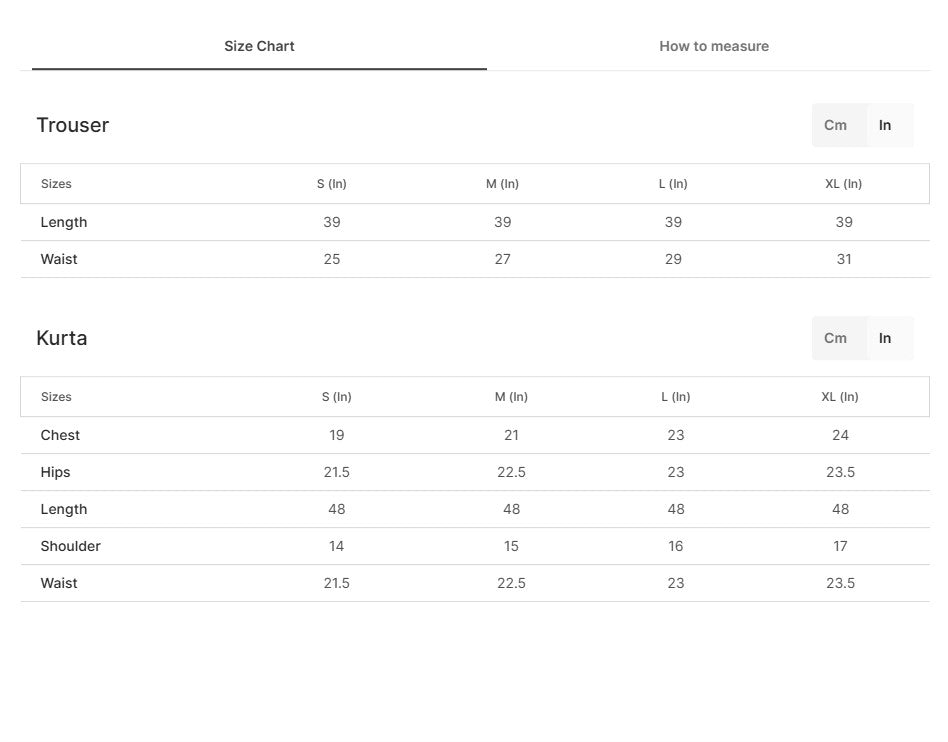The width and height of the screenshot is (948, 742).
Task: Switch Kurta measurements to Cm
Action: (x=838, y=338)
